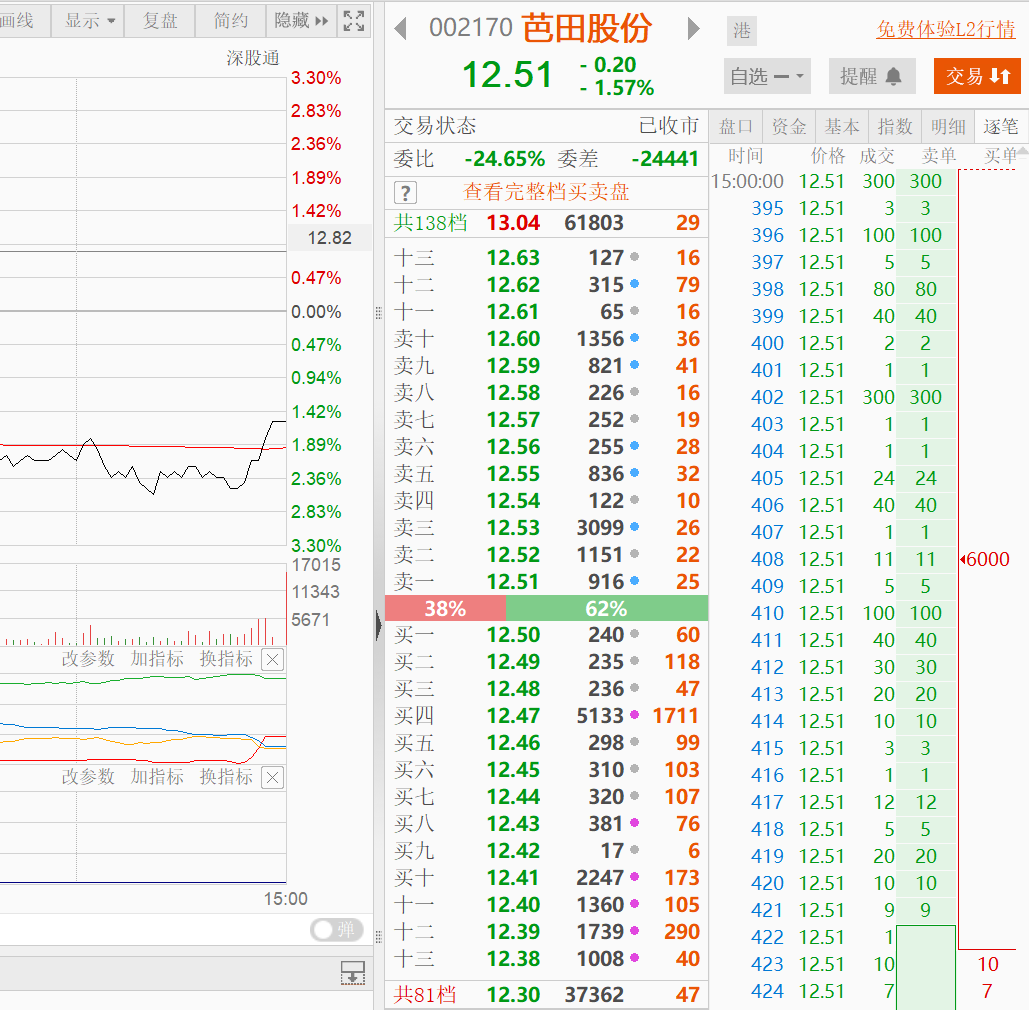This screenshot has height=1018, width=1029.
Task: Click the 6000 red marker
Action: [x=986, y=559]
